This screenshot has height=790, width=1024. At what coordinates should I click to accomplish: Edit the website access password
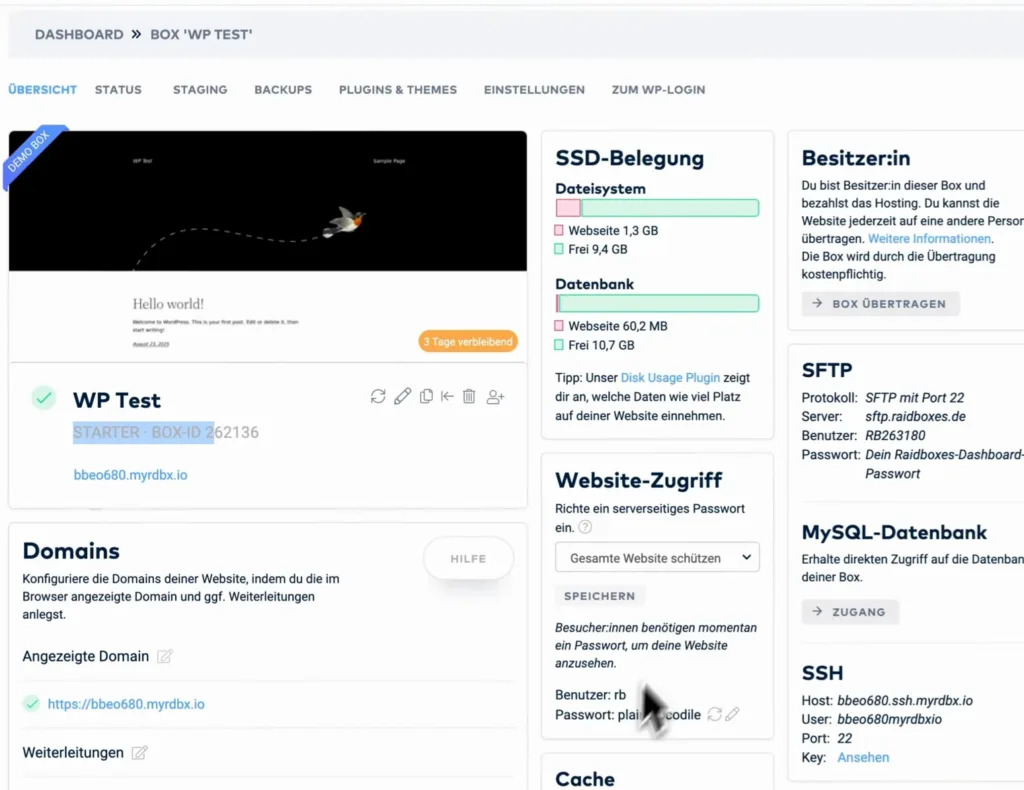(x=733, y=714)
